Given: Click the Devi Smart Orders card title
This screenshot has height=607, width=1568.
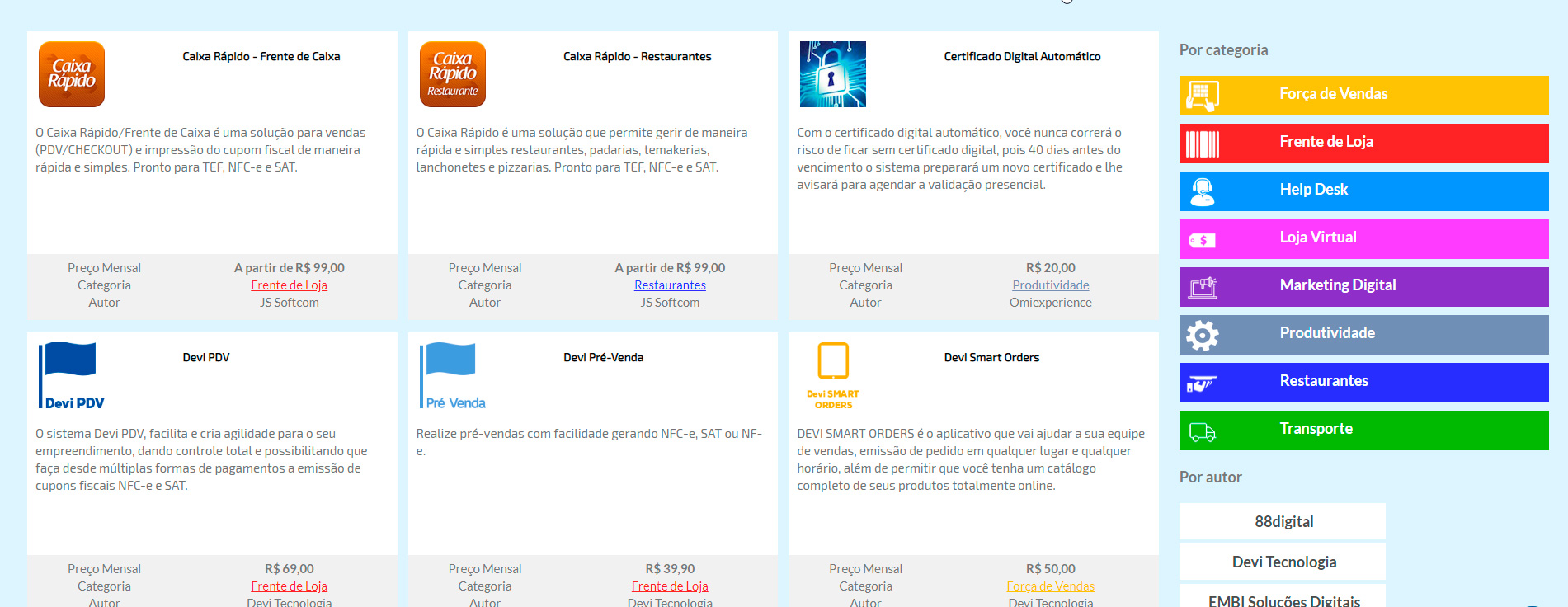Looking at the screenshot, I should point(992,358).
